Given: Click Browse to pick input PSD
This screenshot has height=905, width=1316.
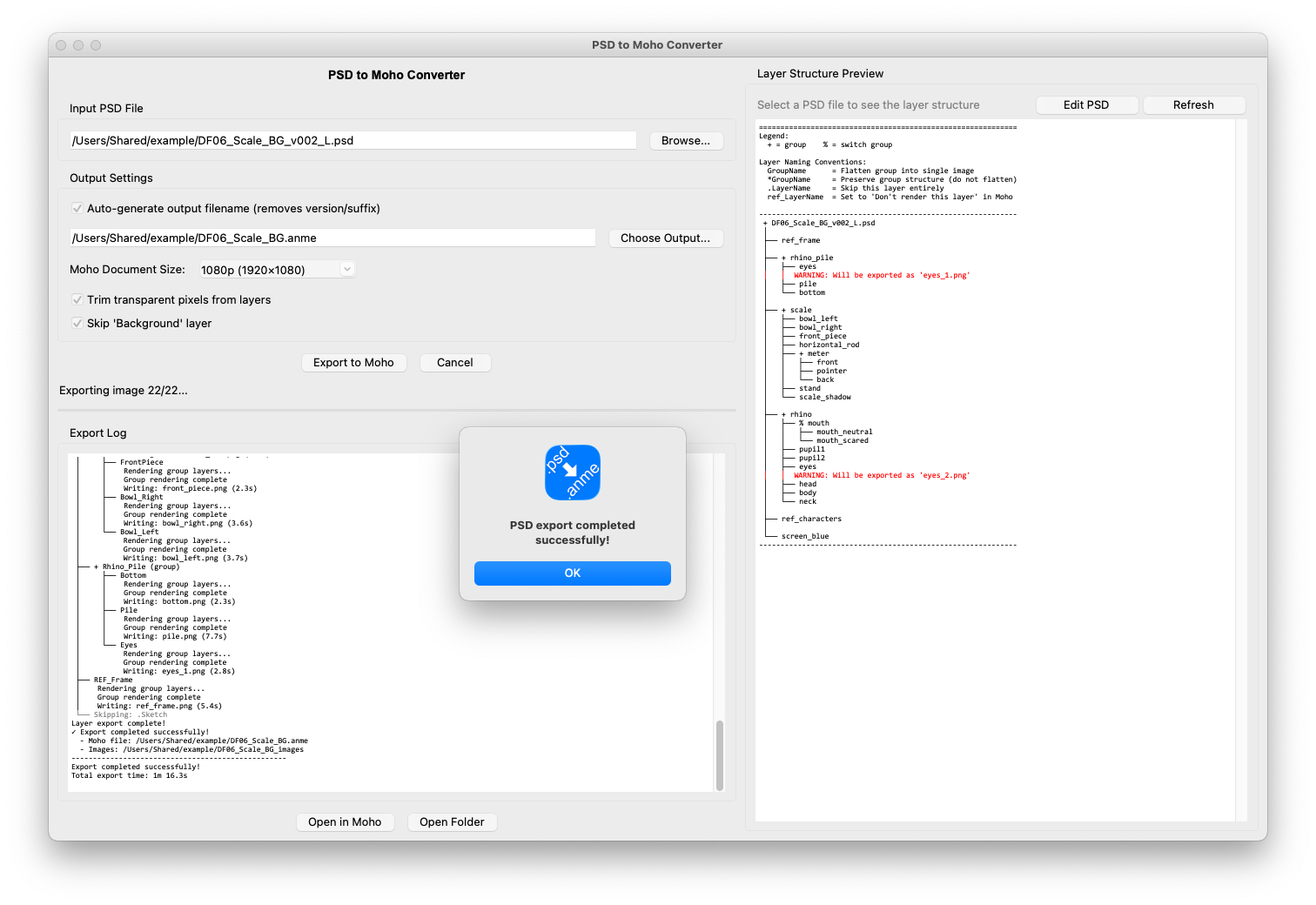Looking at the screenshot, I should [685, 140].
